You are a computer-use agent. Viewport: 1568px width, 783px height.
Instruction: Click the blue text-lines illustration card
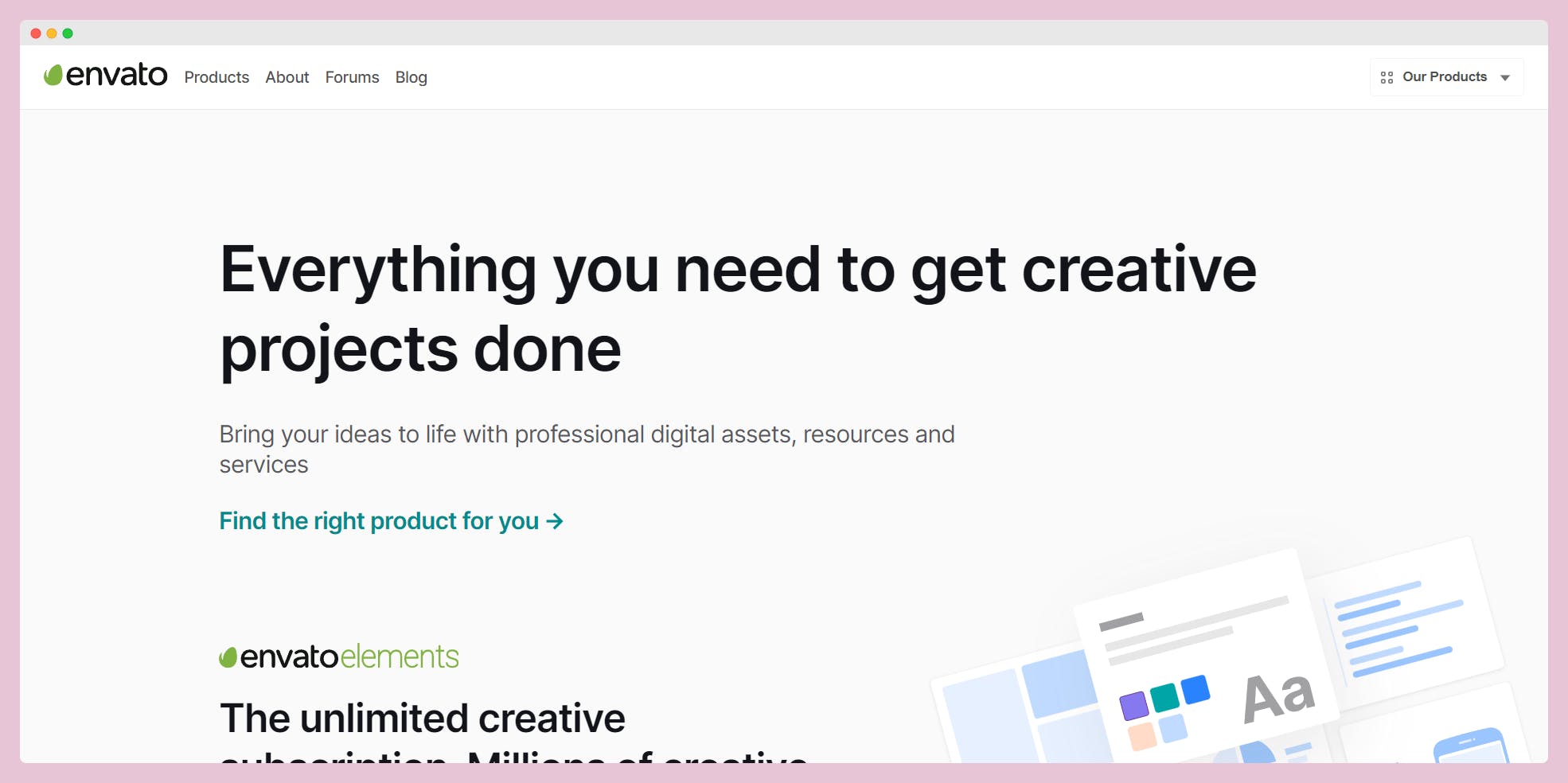click(x=1406, y=625)
